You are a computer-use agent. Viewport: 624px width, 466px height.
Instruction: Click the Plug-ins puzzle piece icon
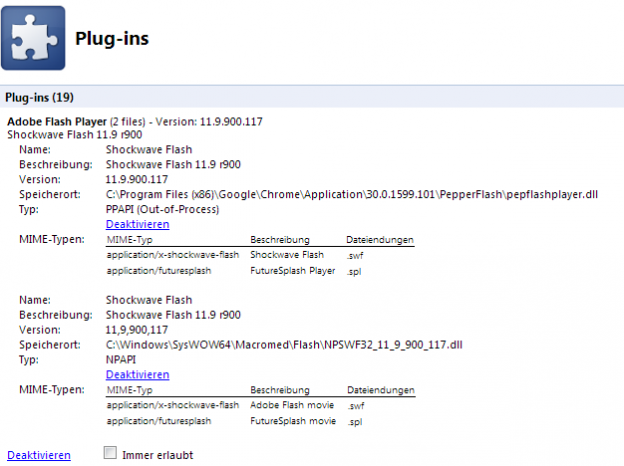coord(33,38)
